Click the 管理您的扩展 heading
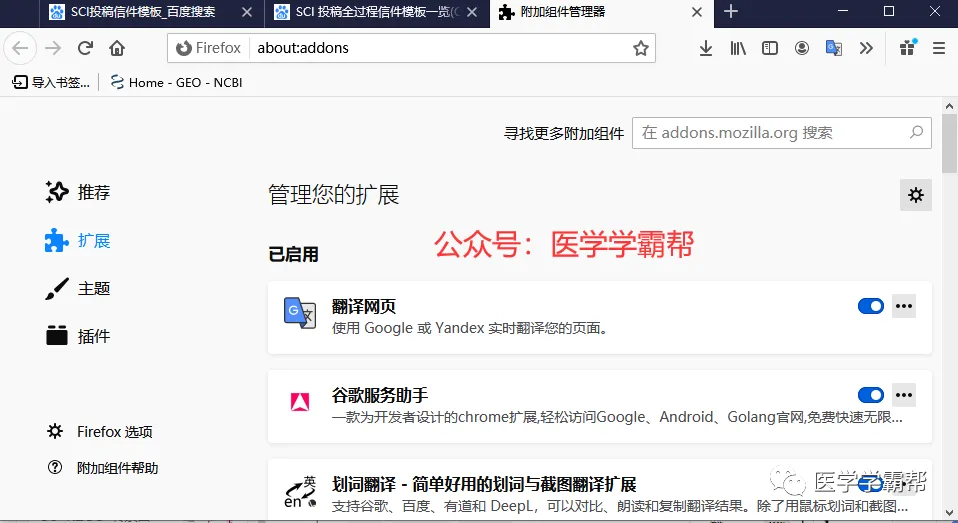This screenshot has height=523, width=958. tap(334, 195)
